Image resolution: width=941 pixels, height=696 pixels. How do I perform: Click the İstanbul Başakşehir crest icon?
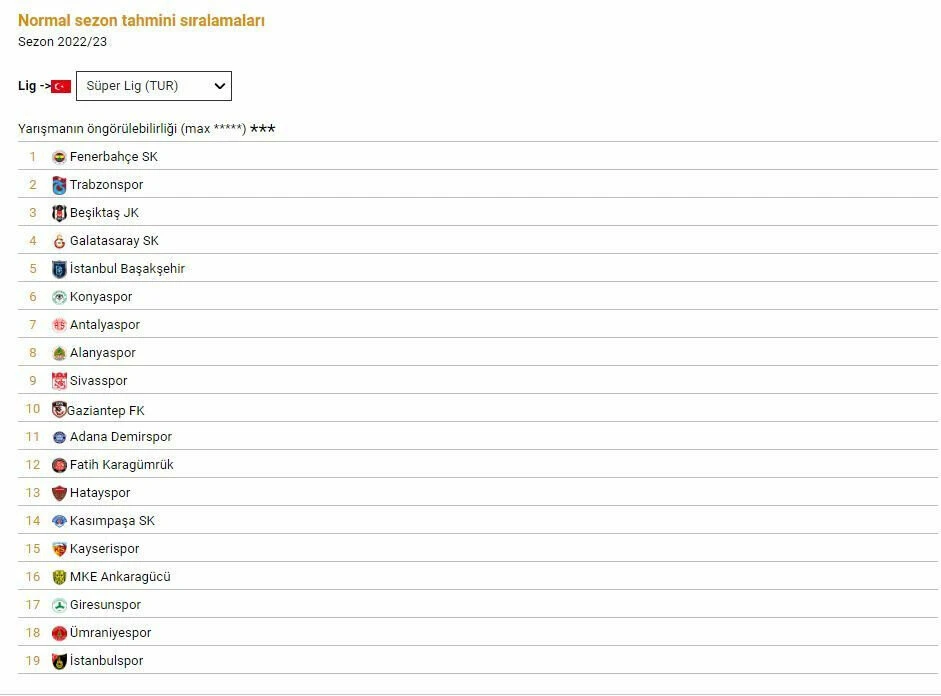[x=62, y=268]
